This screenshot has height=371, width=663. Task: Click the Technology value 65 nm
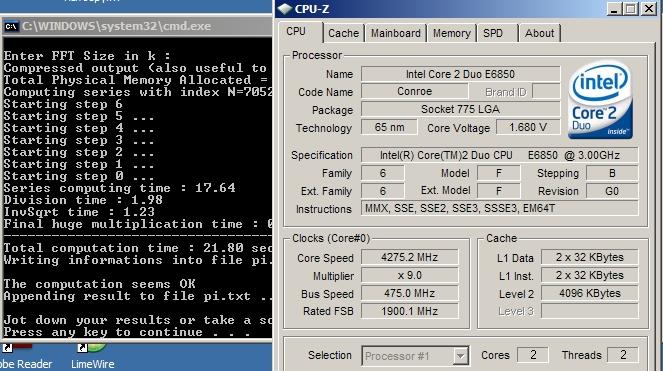pos(389,127)
